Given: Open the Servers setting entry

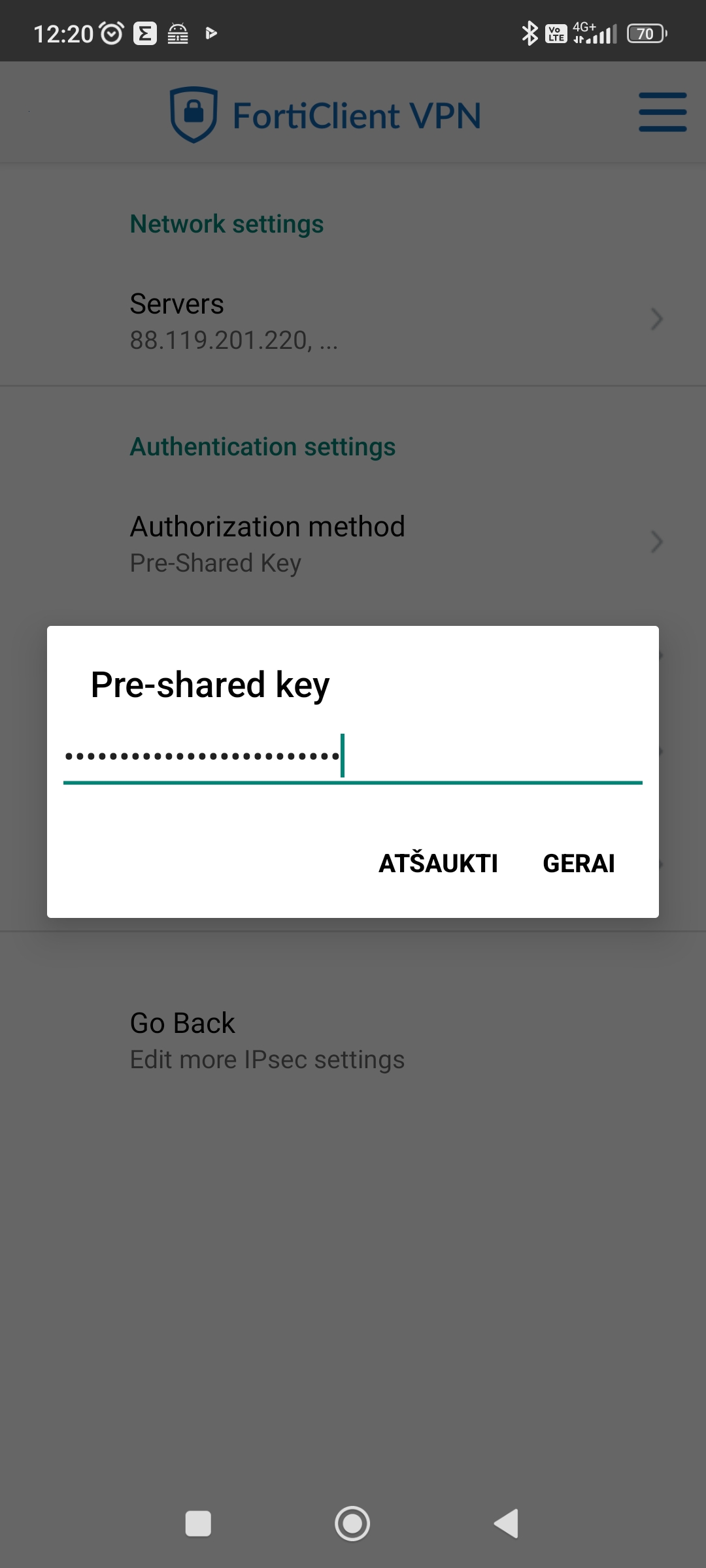Looking at the screenshot, I should pos(353,321).
